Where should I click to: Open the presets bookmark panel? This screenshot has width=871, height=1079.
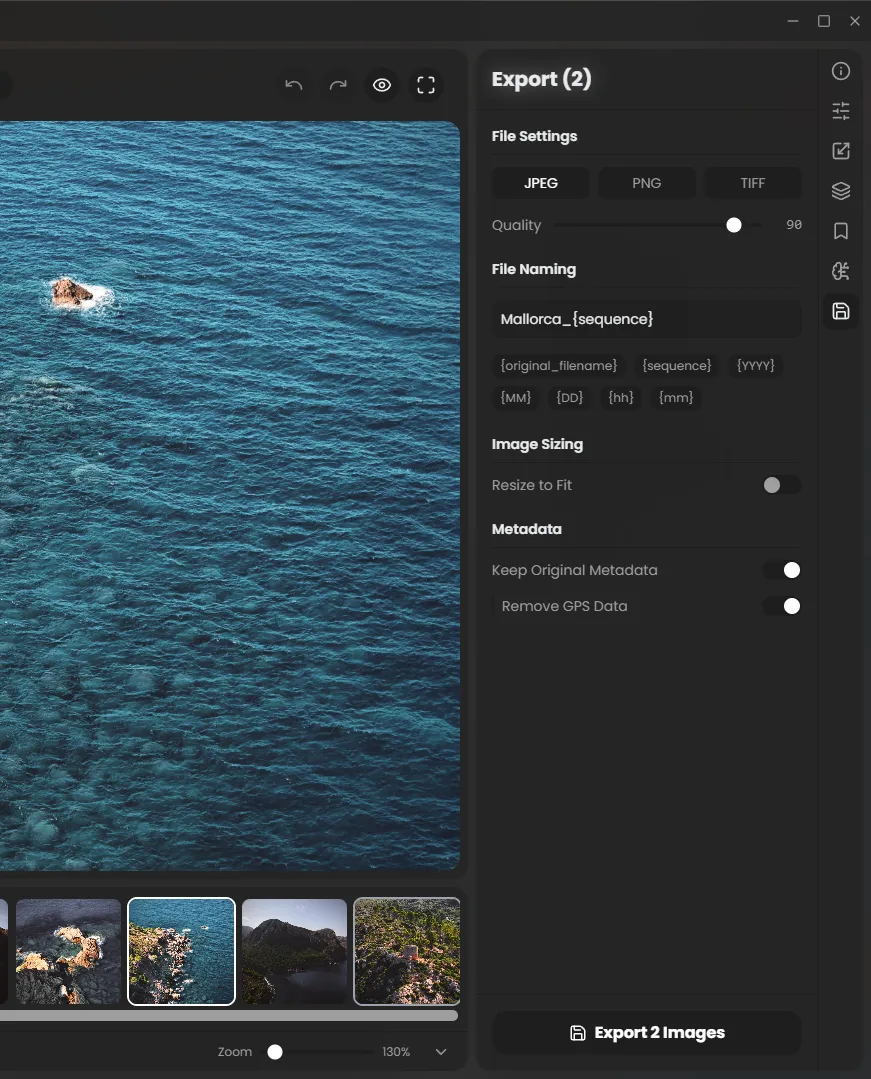[x=841, y=231]
